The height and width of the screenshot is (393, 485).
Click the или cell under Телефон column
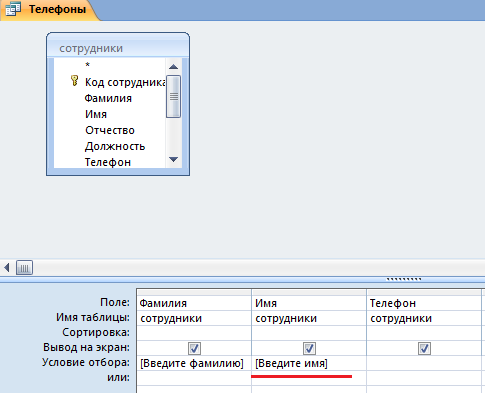[424, 378]
